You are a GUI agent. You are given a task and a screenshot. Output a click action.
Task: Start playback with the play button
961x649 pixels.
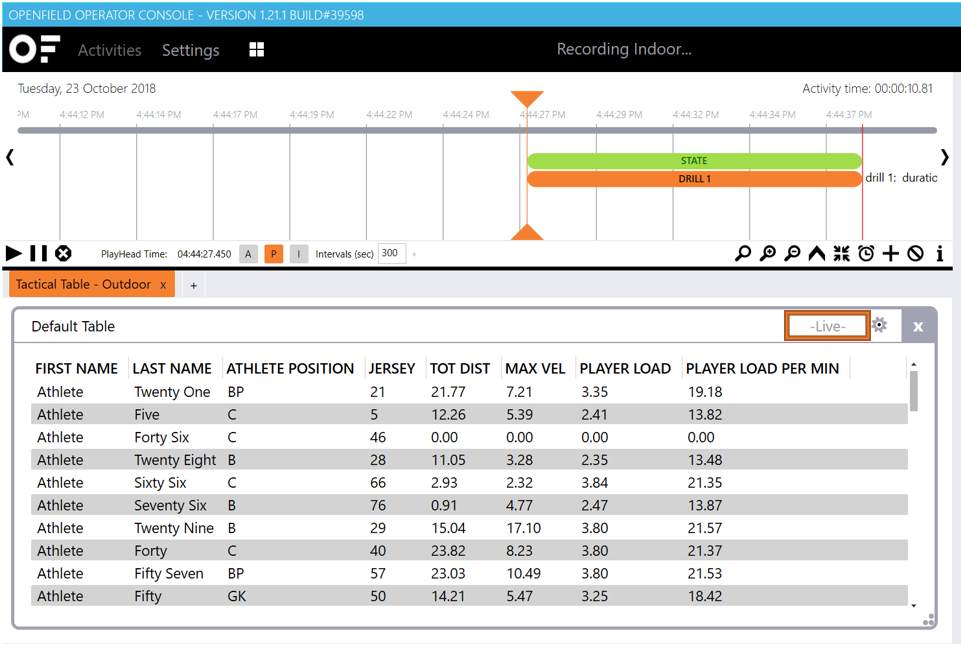(13, 253)
